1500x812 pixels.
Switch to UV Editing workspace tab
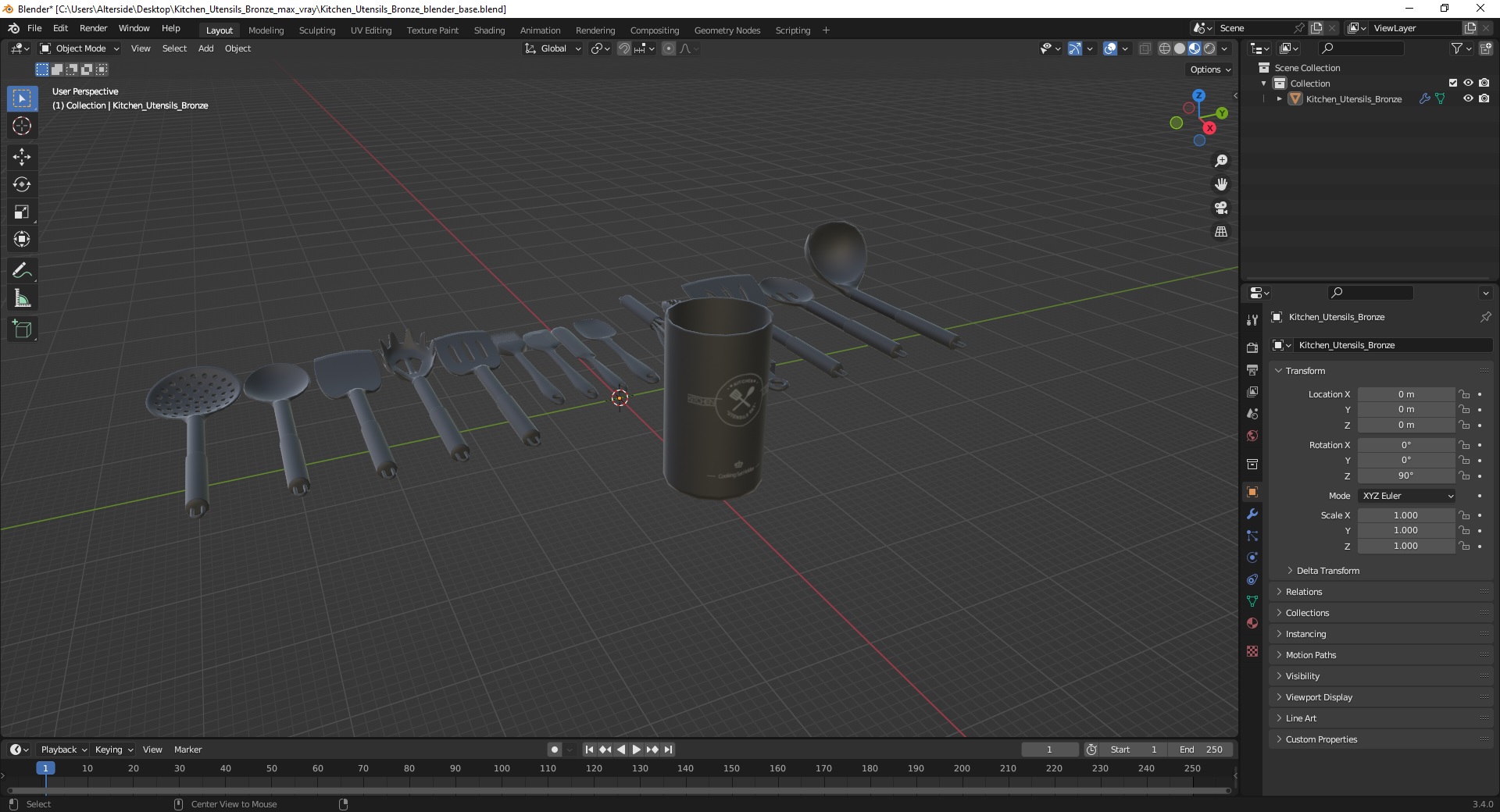tap(371, 30)
